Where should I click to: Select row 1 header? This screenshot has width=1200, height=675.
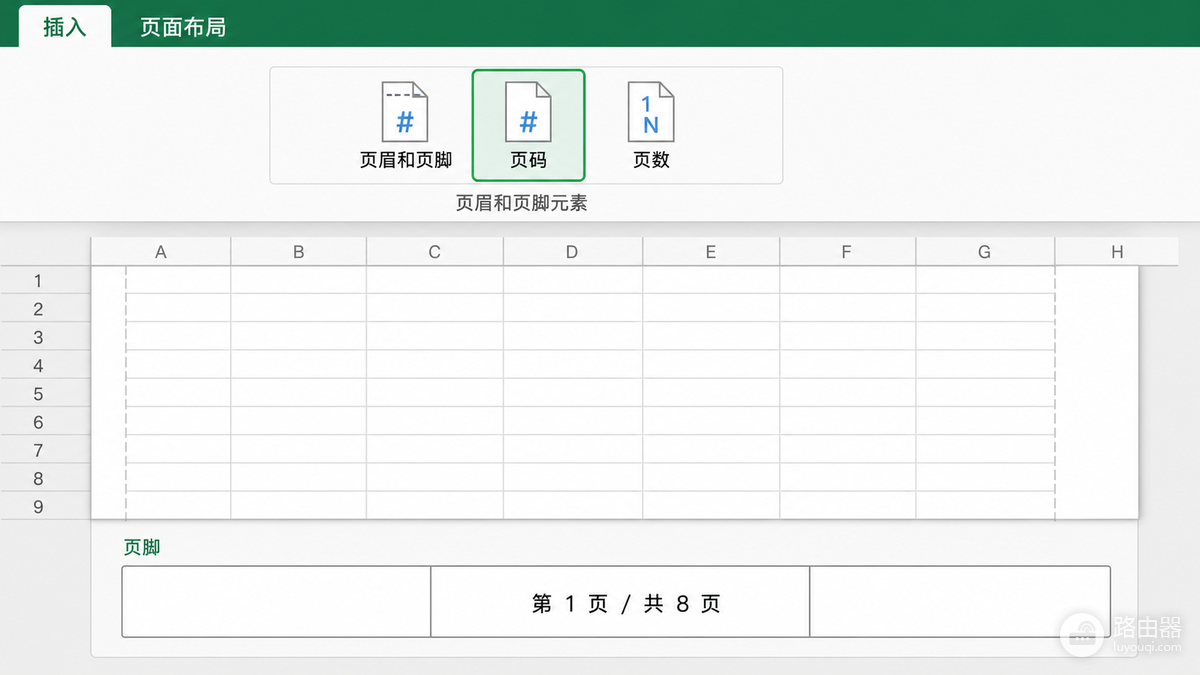45,281
